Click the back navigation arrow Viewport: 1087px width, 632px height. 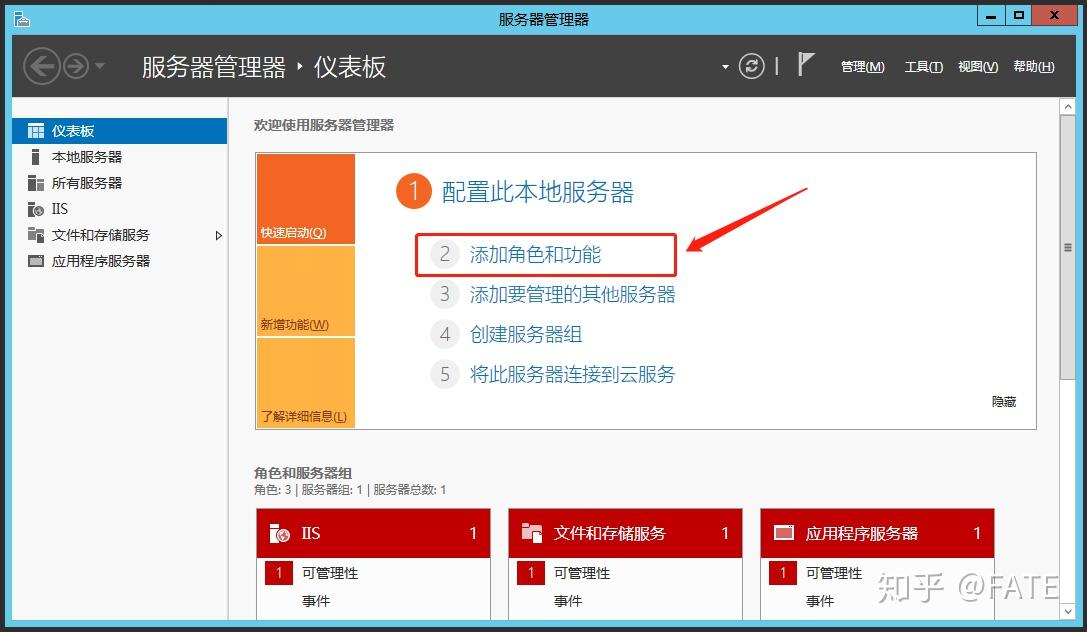pyautogui.click(x=41, y=65)
